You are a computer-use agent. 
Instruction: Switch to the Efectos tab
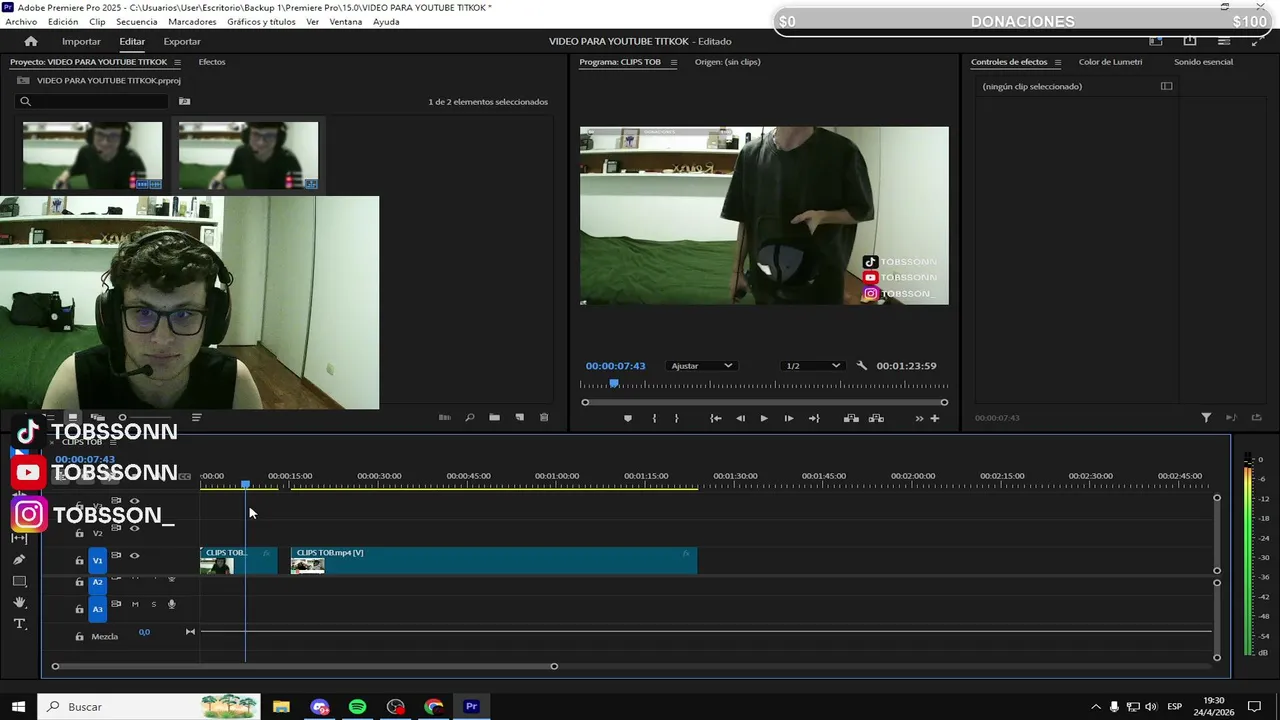pyautogui.click(x=212, y=62)
